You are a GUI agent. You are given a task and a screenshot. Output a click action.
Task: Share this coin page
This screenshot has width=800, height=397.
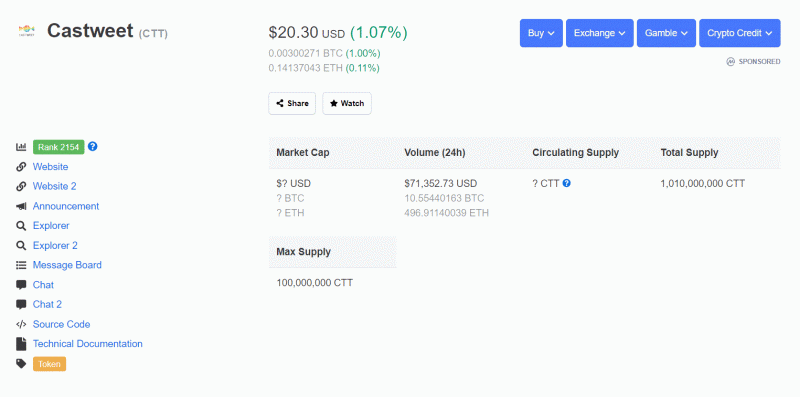292,103
